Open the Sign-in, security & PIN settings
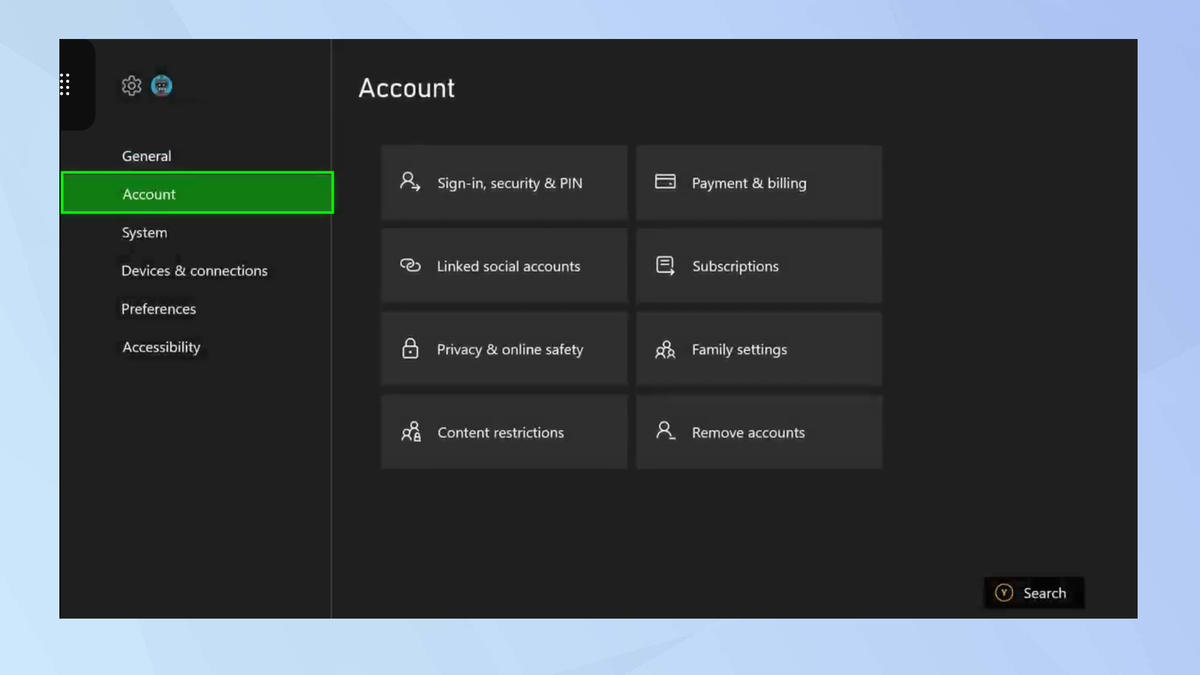 pyautogui.click(x=503, y=183)
